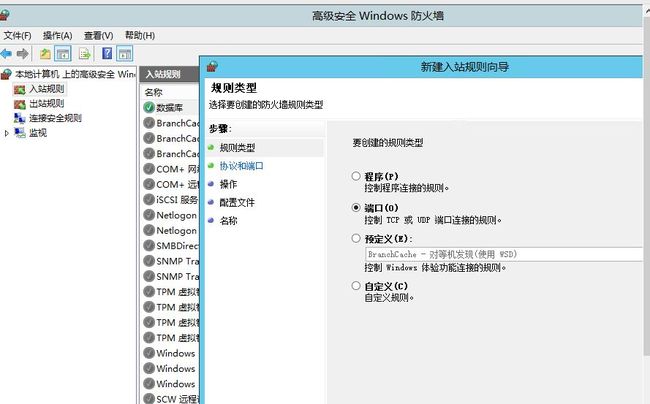The image size is (650, 404).
Task: Click the 出站规则 tree icon
Action: pos(19,104)
